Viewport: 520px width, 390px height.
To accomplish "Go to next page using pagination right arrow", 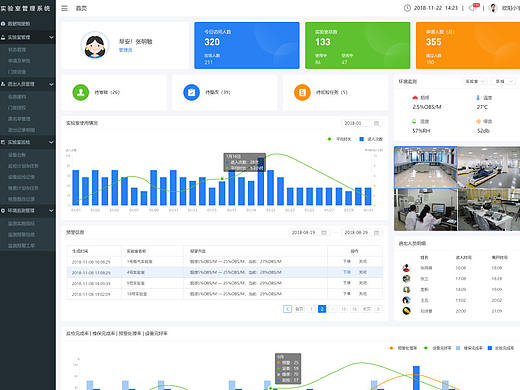I will pos(378,309).
